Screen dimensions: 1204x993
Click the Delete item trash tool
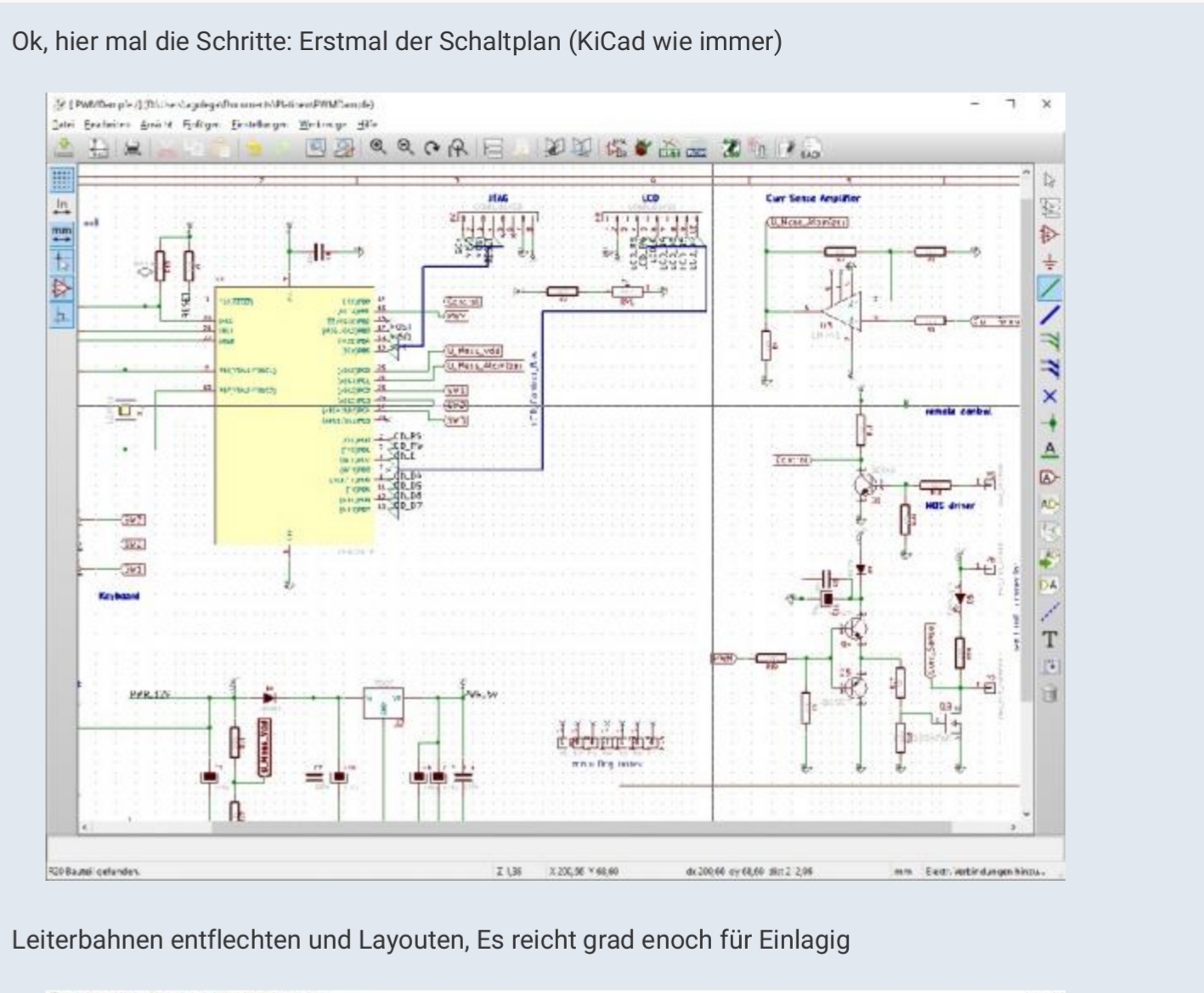coord(1050,693)
